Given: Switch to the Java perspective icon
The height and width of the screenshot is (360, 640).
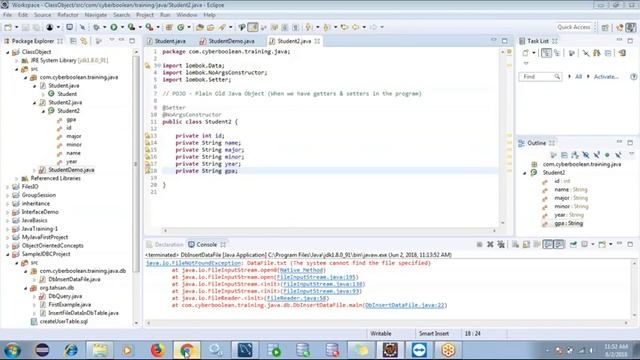Looking at the screenshot, I should point(631,27).
